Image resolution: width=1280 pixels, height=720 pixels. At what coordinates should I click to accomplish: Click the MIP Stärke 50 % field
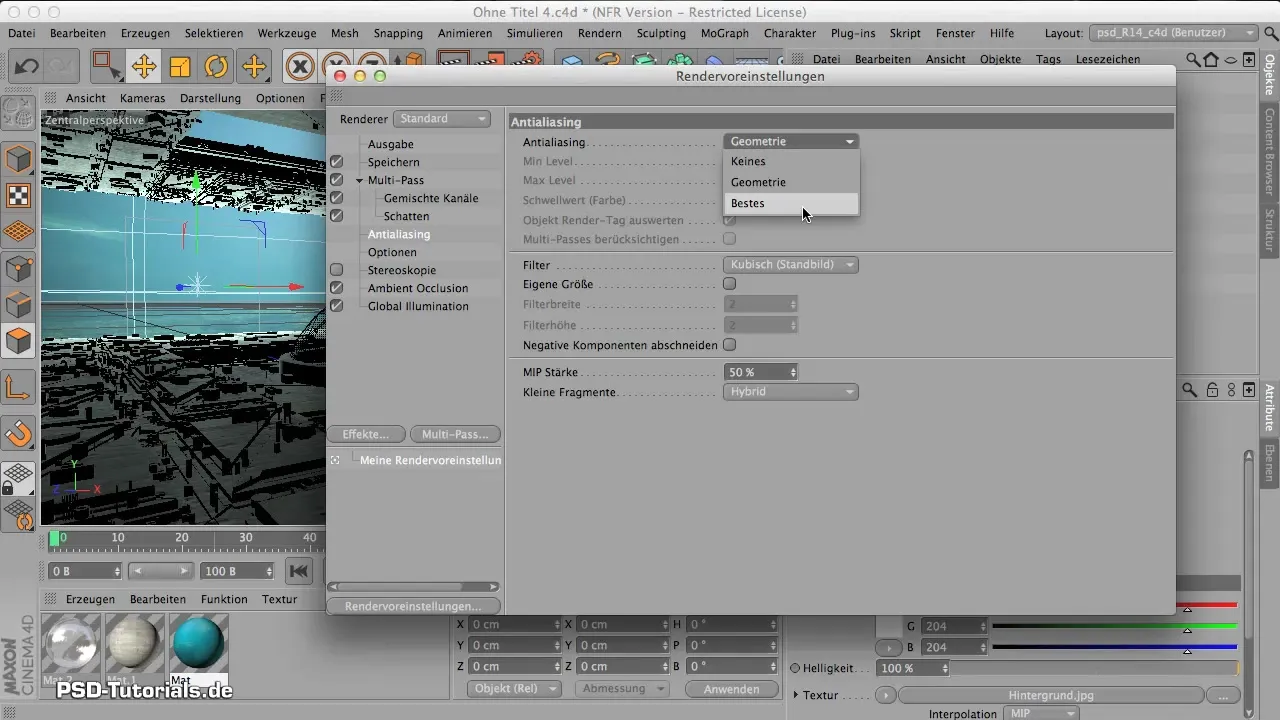pyautogui.click(x=760, y=372)
